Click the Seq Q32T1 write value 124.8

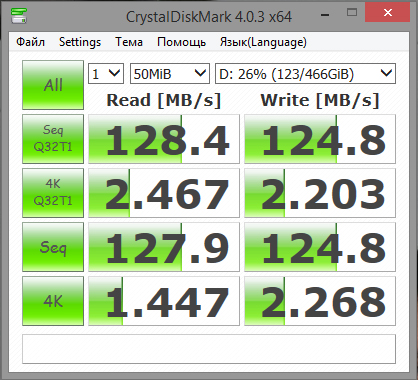[x=320, y=139]
